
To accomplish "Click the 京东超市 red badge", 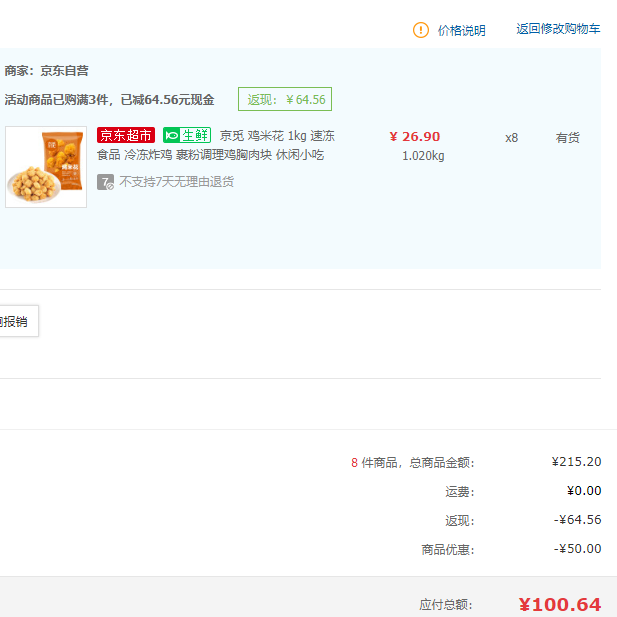I will click(126, 136).
